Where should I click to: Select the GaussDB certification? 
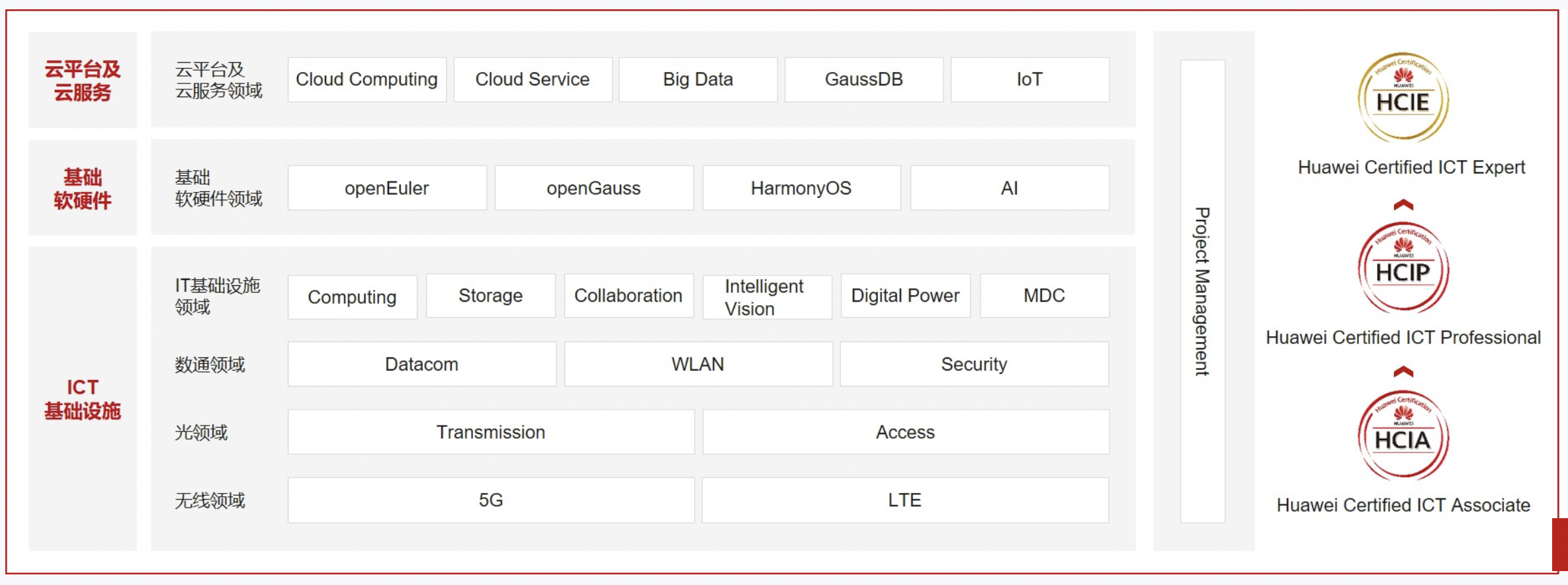[x=864, y=79]
